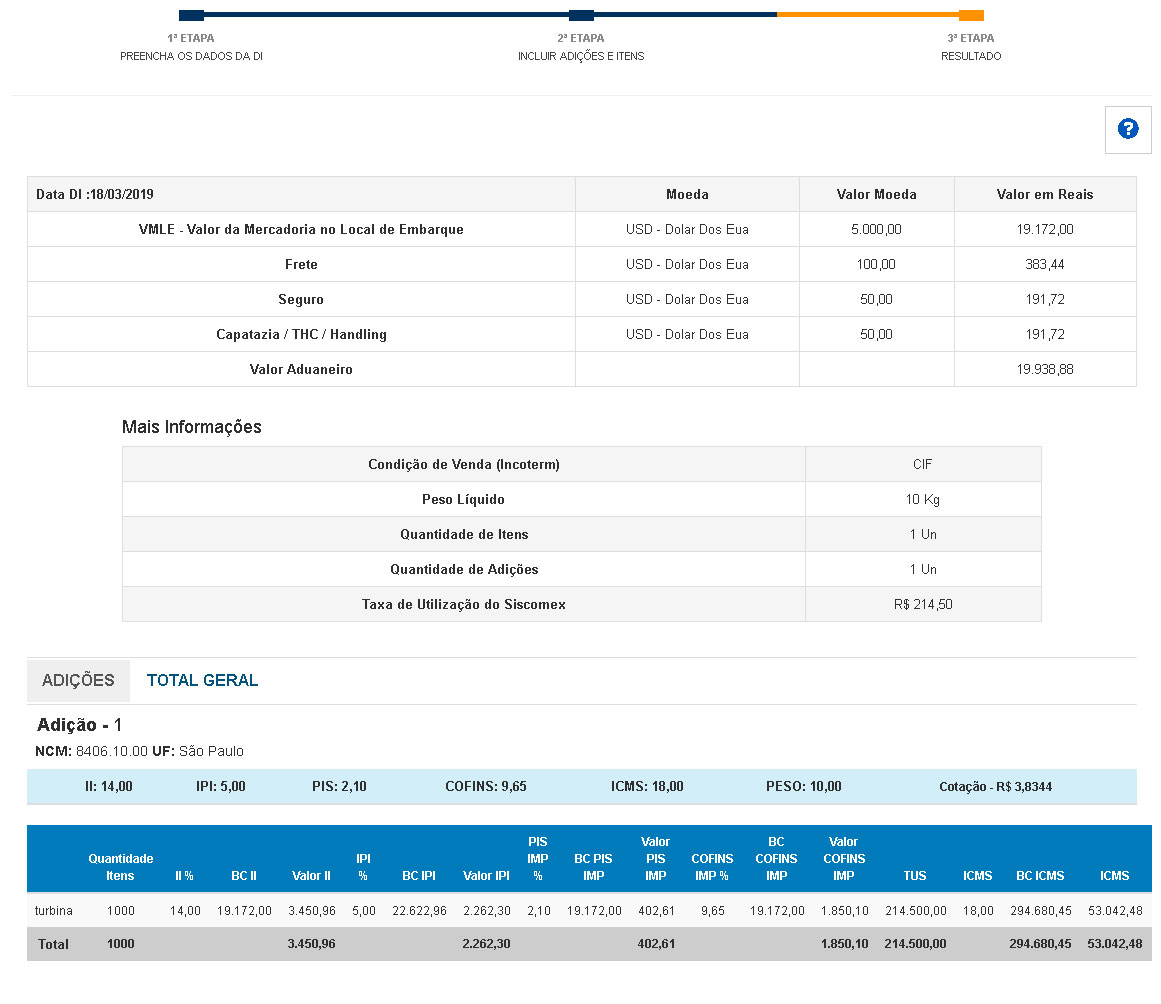Click the Quantidade de Itens label

point(464,534)
